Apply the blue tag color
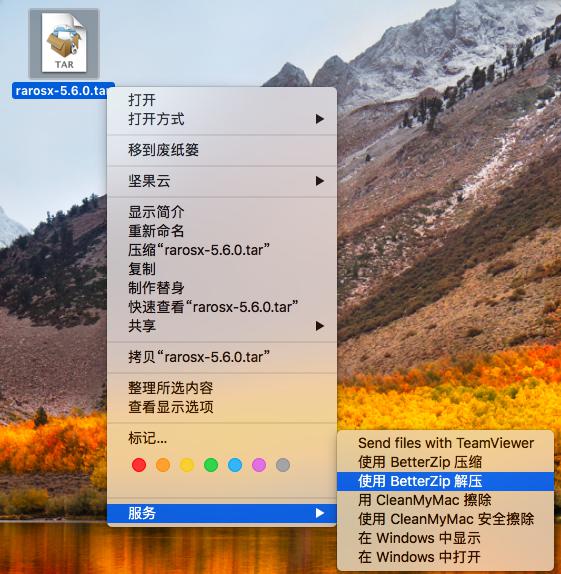Image resolution: width=561 pixels, height=574 pixels. (x=235, y=465)
